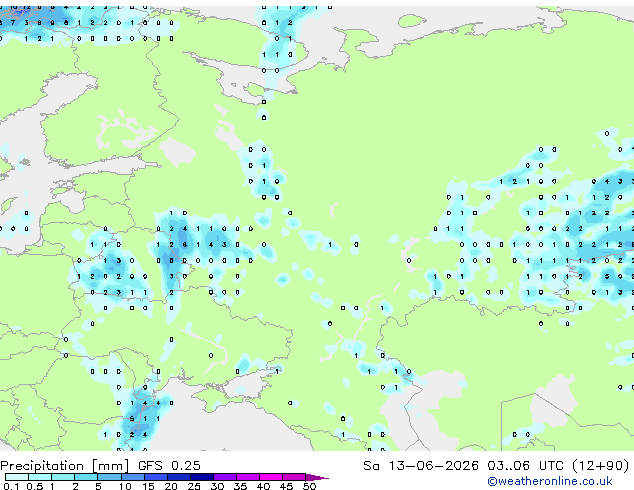Pick the 10 to 15 mm legend swatch
This screenshot has width=634, height=490.
133,477
